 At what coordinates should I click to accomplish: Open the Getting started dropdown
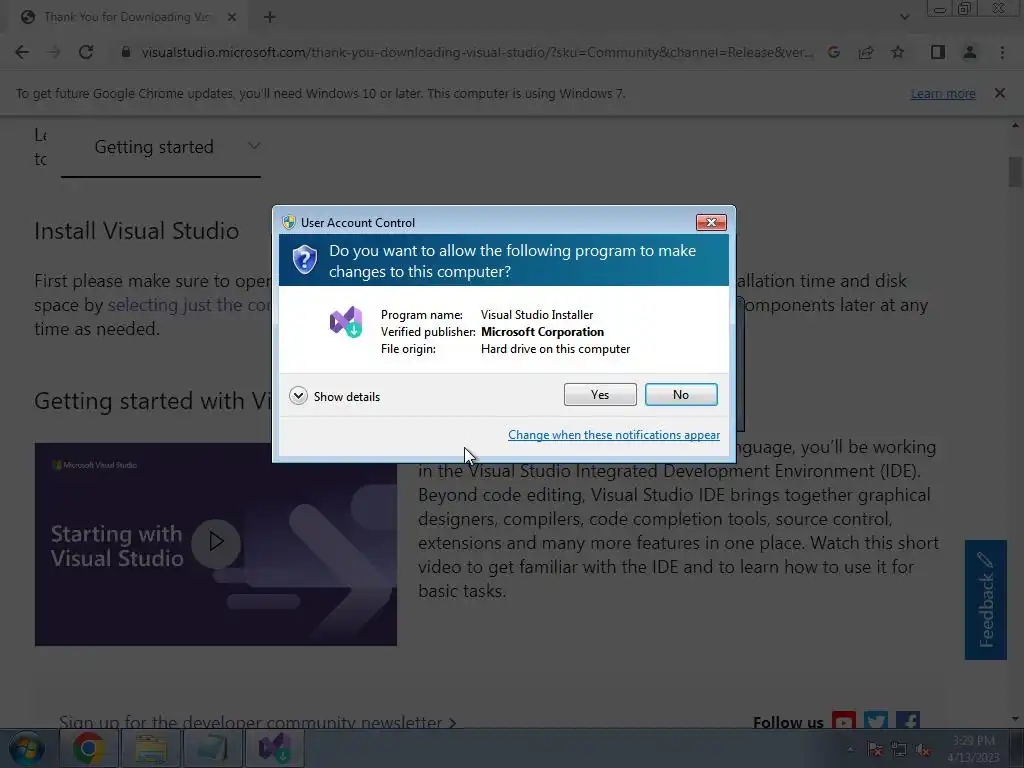(161, 147)
